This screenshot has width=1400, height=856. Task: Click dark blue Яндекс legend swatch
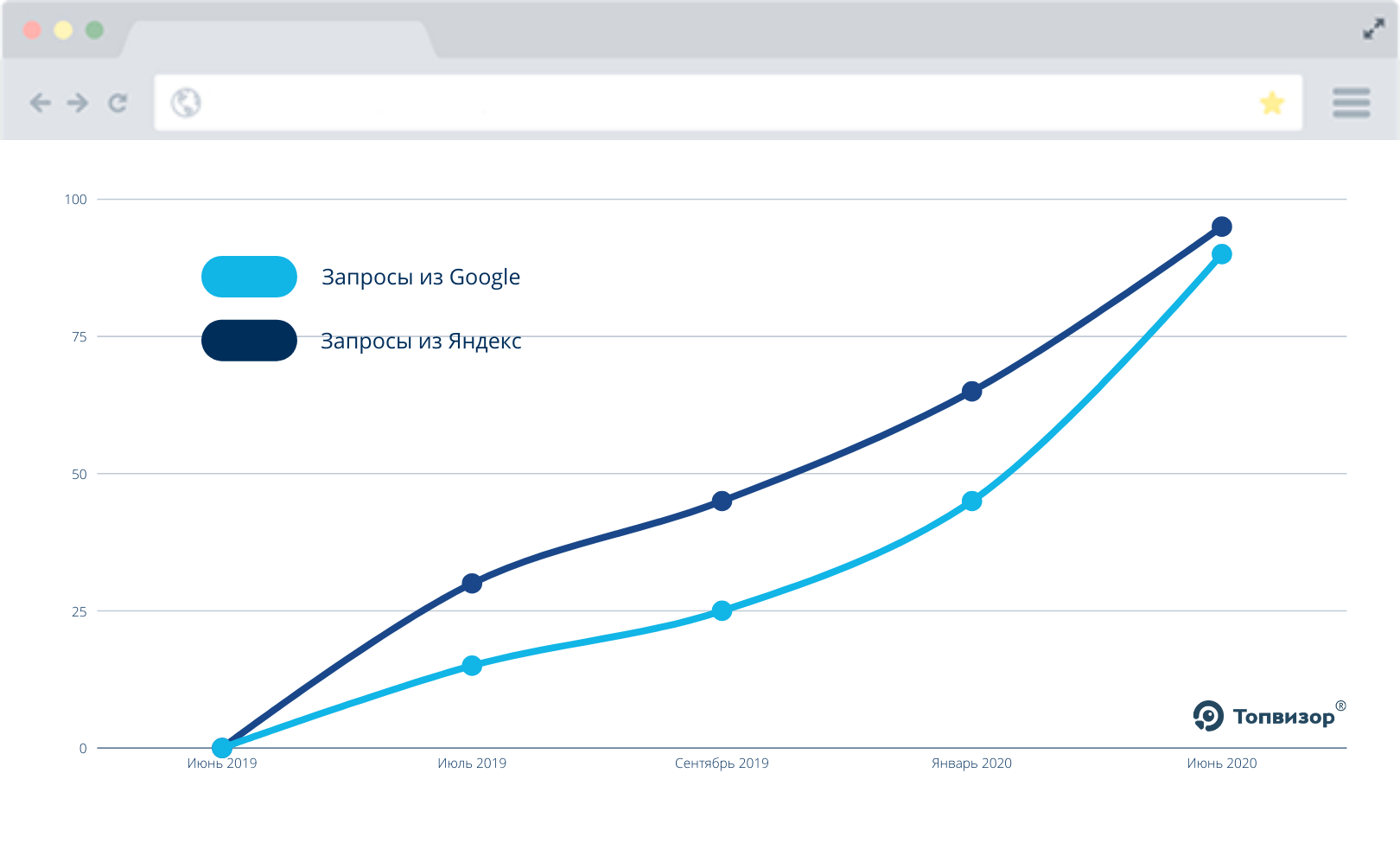pos(249,341)
